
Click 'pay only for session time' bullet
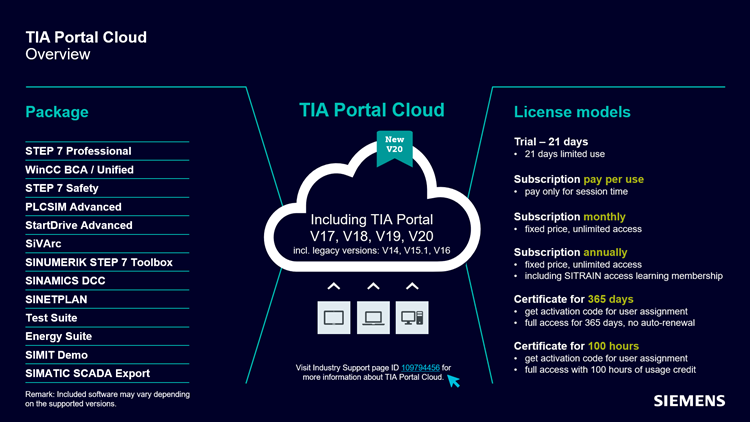576,192
